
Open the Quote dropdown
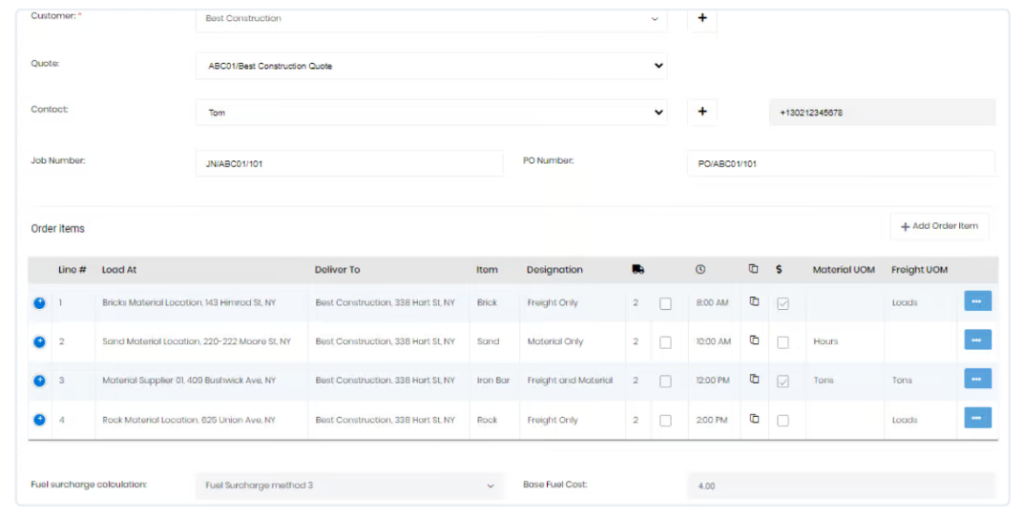pyautogui.click(x=430, y=66)
